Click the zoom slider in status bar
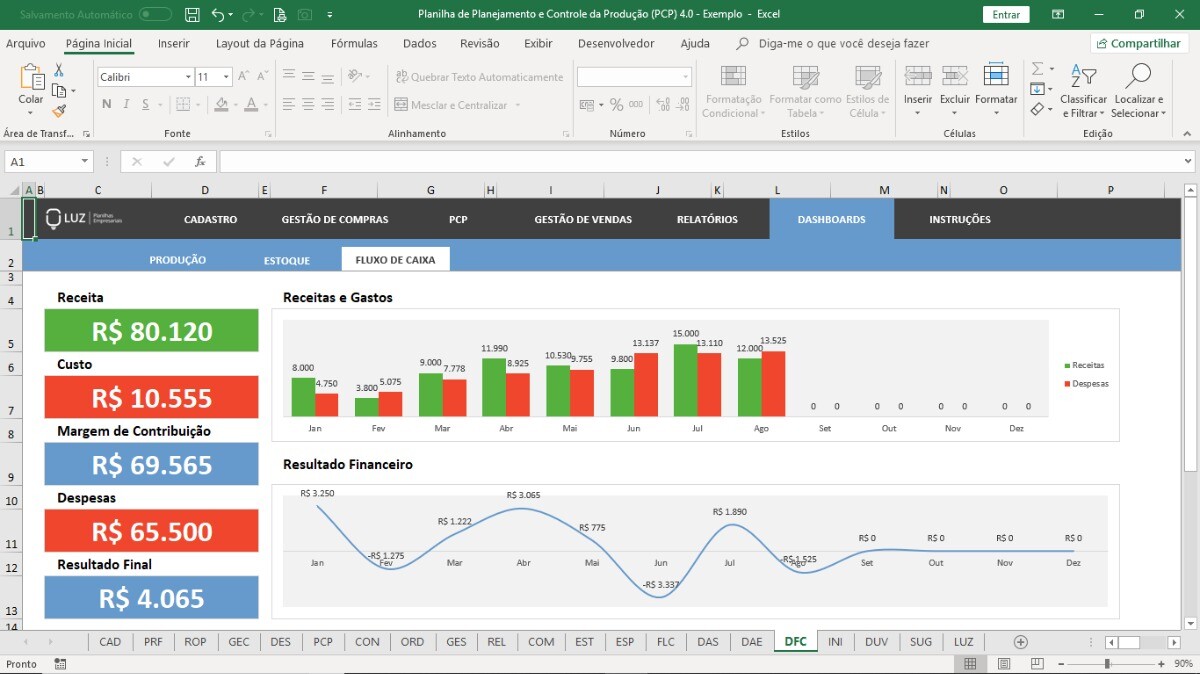This screenshot has height=674, width=1200. (x=1106, y=664)
